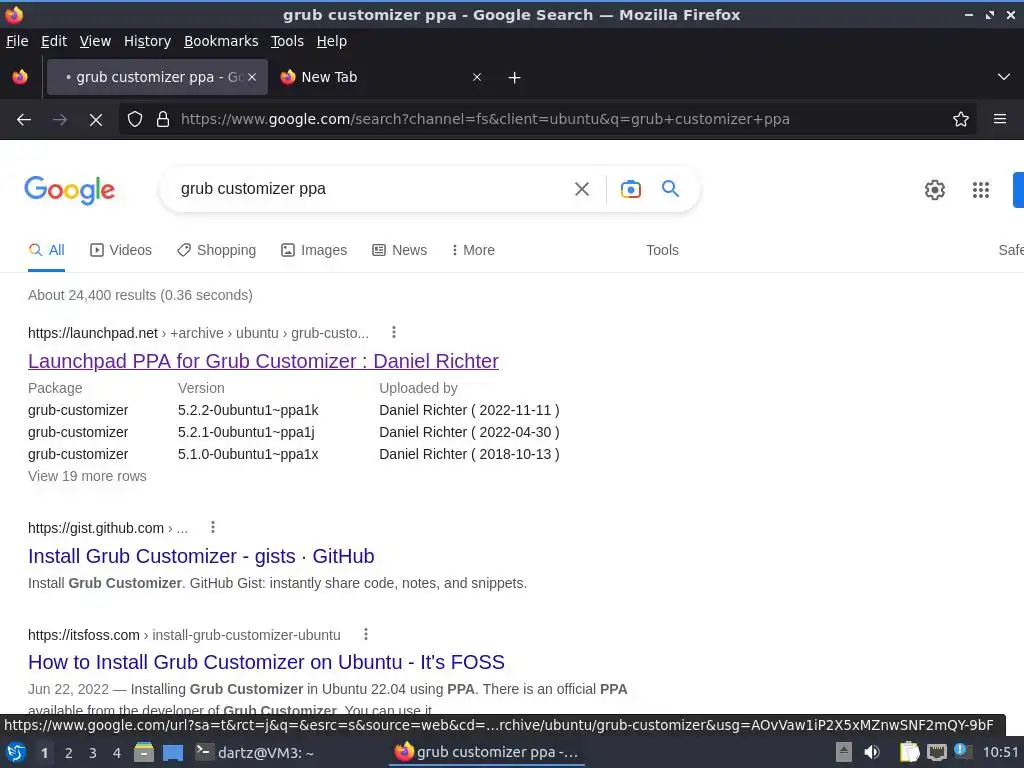Open the Help menu

point(332,41)
